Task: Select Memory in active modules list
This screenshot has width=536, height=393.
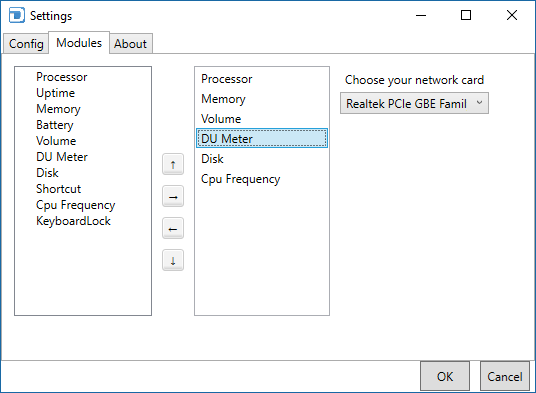Action: click(x=262, y=99)
